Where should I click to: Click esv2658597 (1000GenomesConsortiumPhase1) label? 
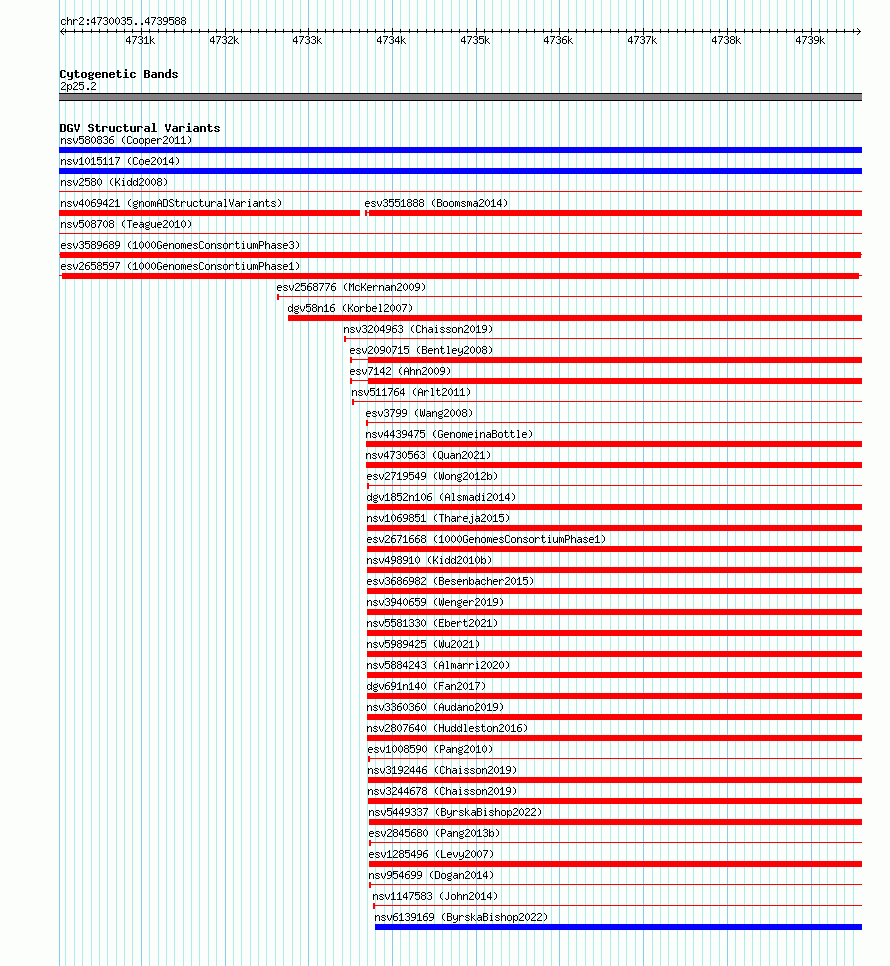pos(180,266)
